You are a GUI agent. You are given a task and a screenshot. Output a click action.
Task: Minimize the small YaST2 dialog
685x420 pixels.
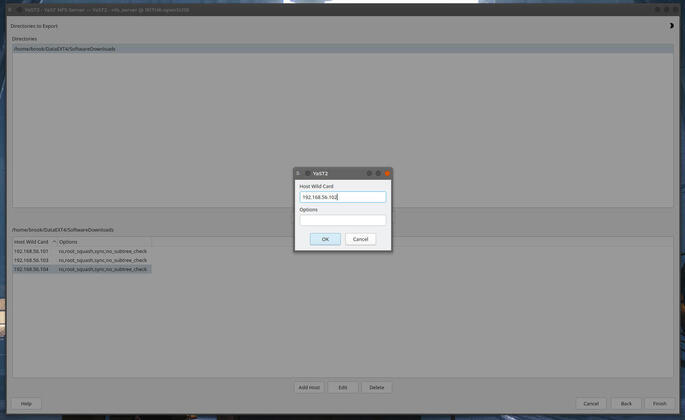click(369, 174)
